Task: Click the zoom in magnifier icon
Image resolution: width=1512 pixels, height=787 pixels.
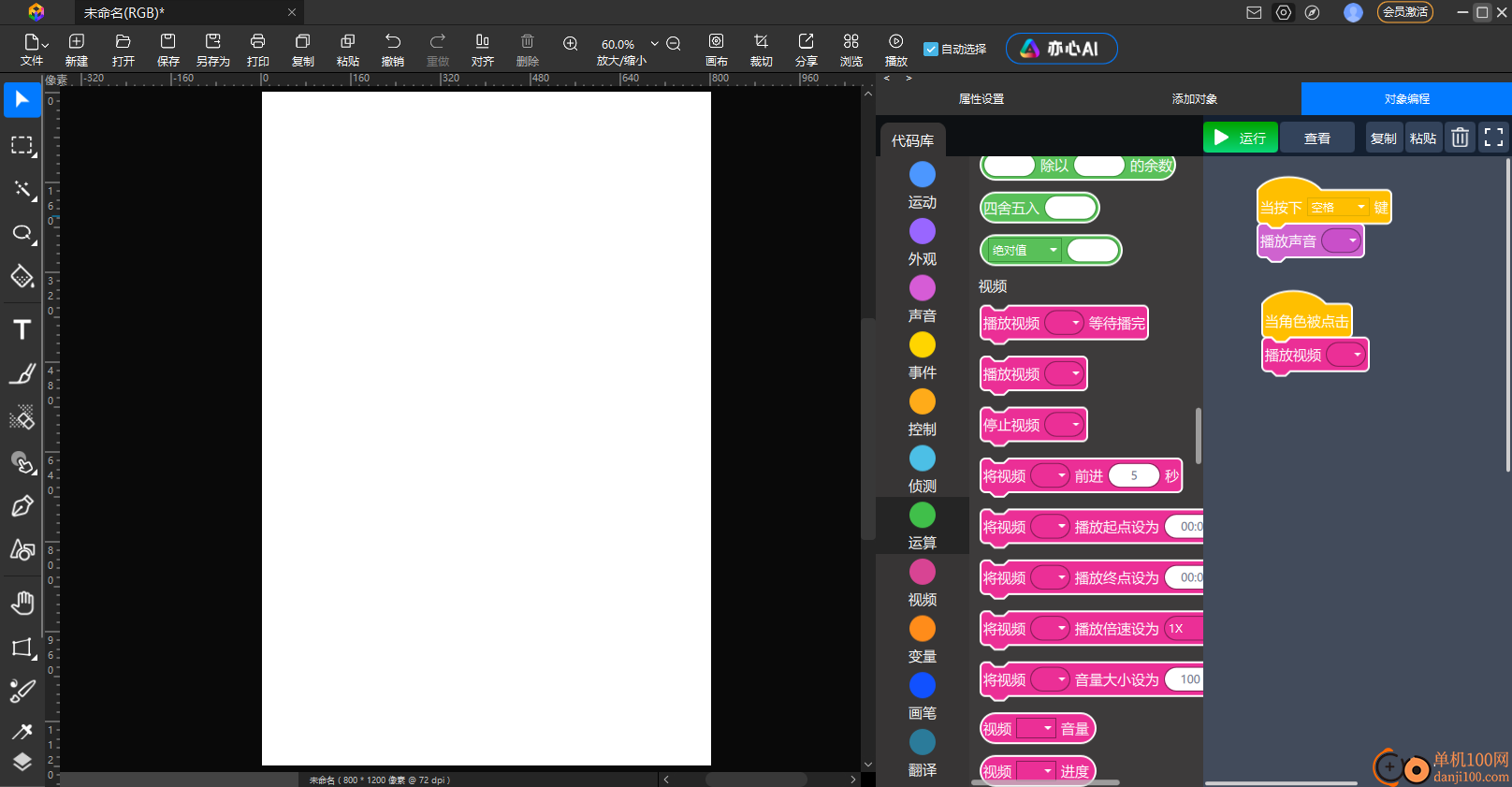Action: click(571, 44)
